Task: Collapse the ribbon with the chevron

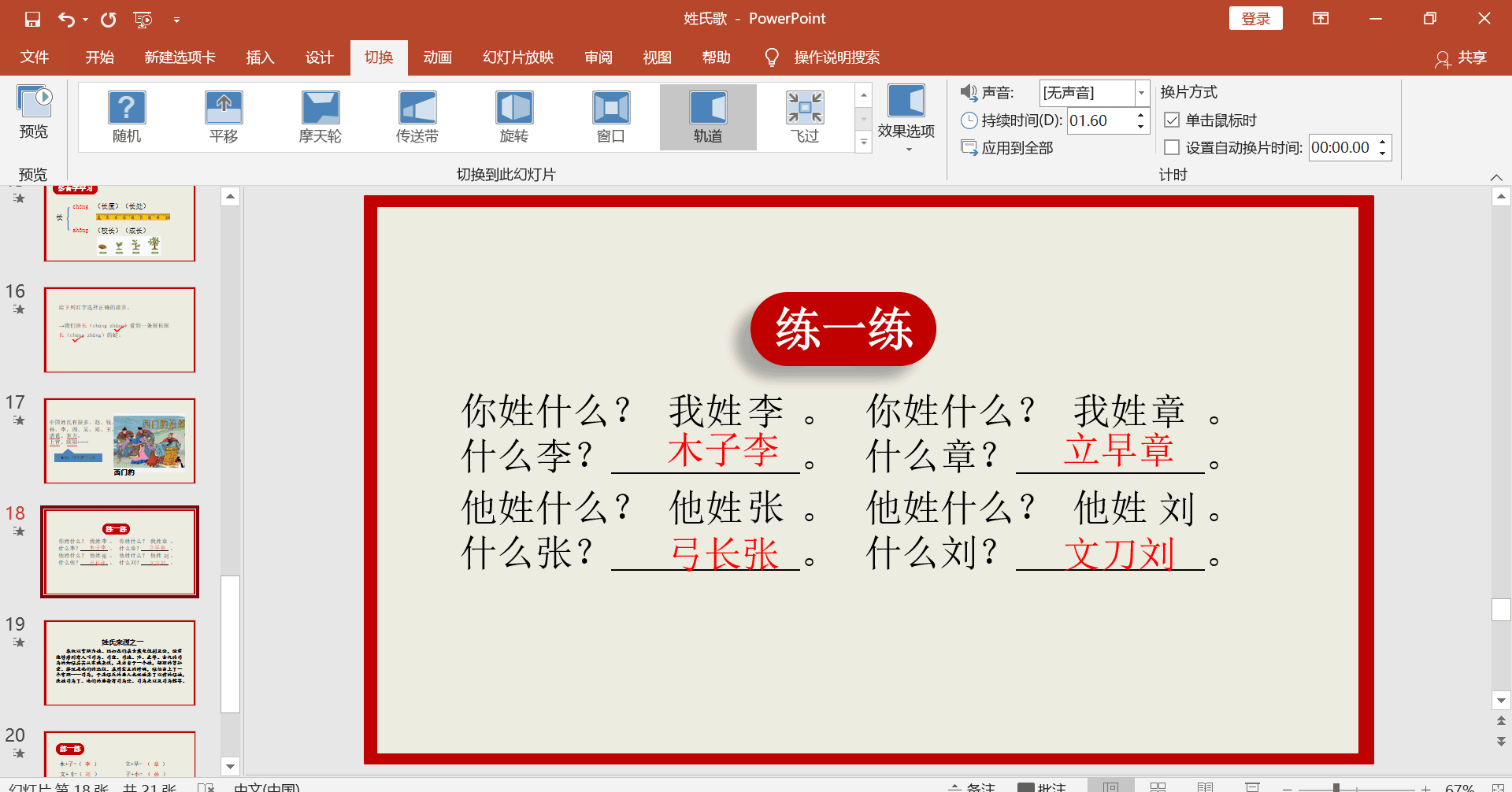Action: pyautogui.click(x=1496, y=177)
